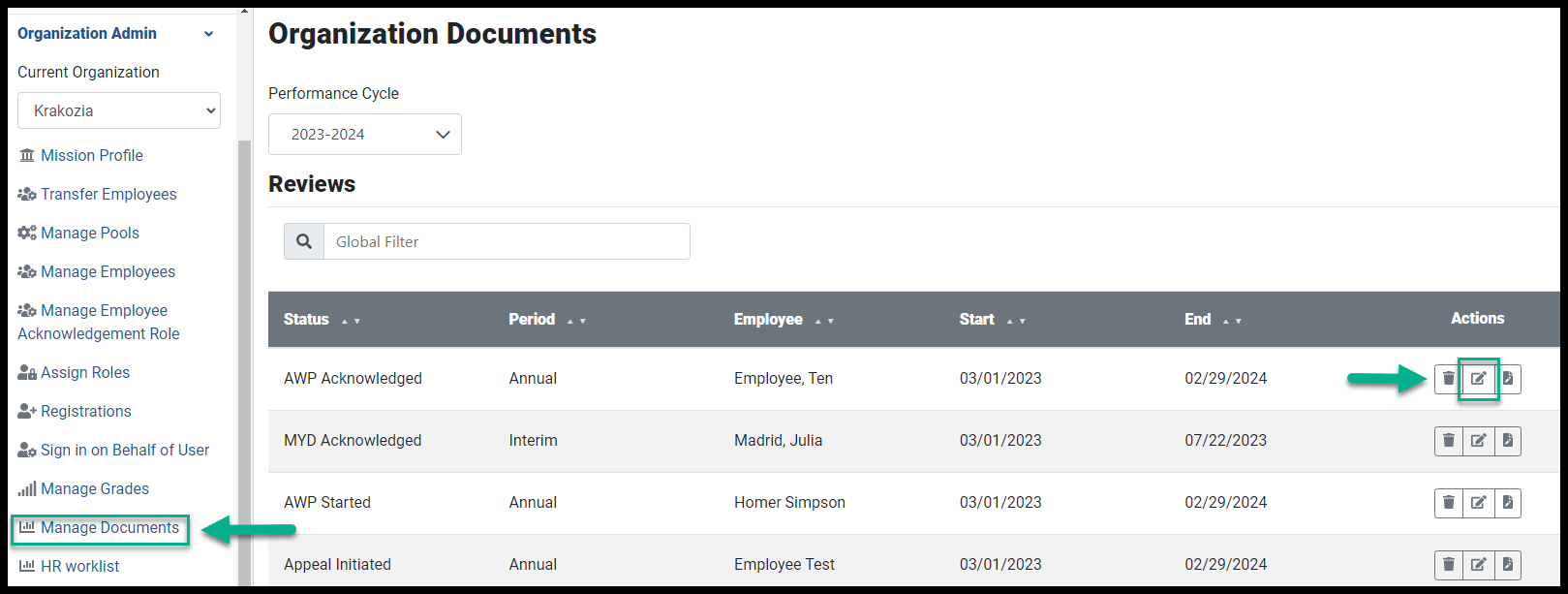Click the magnifier icon beside Global Filter

tap(304, 241)
